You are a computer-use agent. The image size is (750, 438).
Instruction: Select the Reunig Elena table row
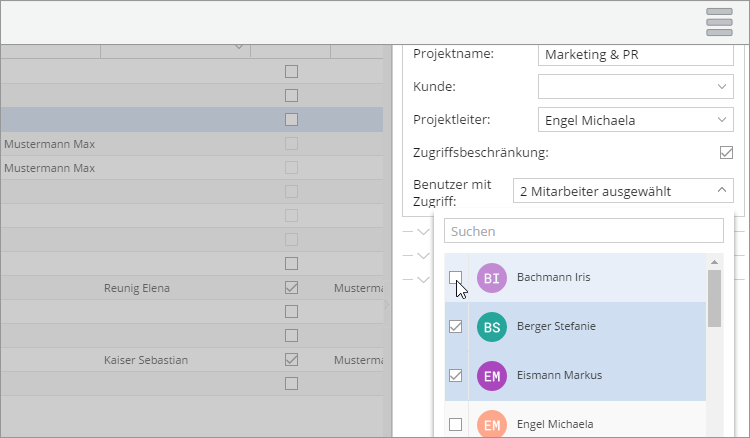(137, 288)
